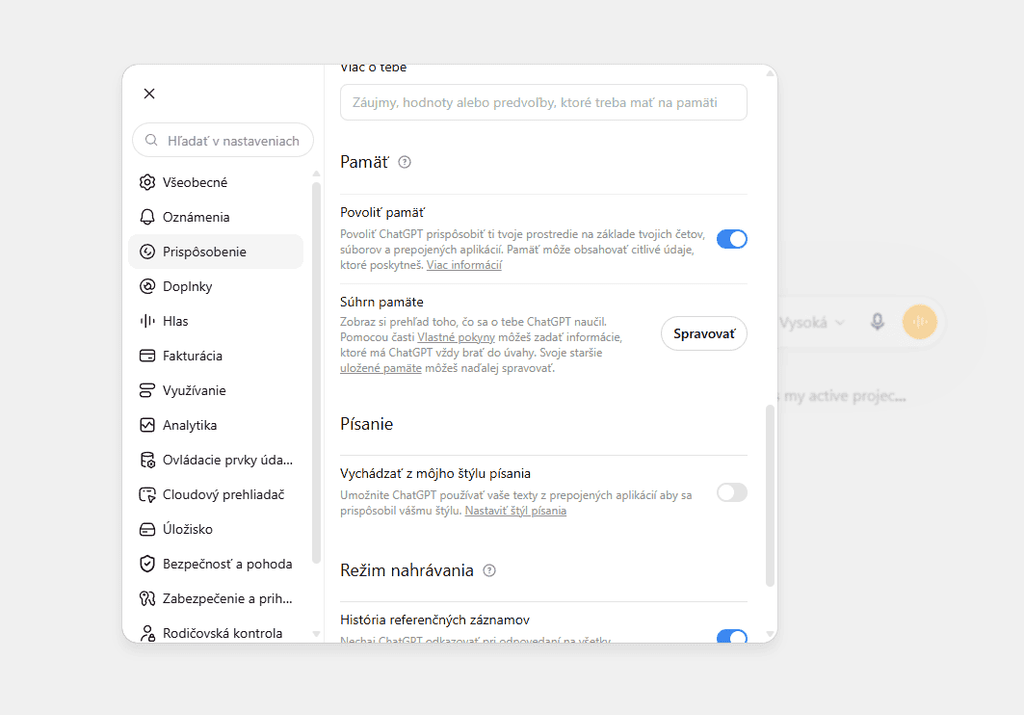Click the Hlas waveform icon
This screenshot has width=1024, height=715.
click(148, 321)
